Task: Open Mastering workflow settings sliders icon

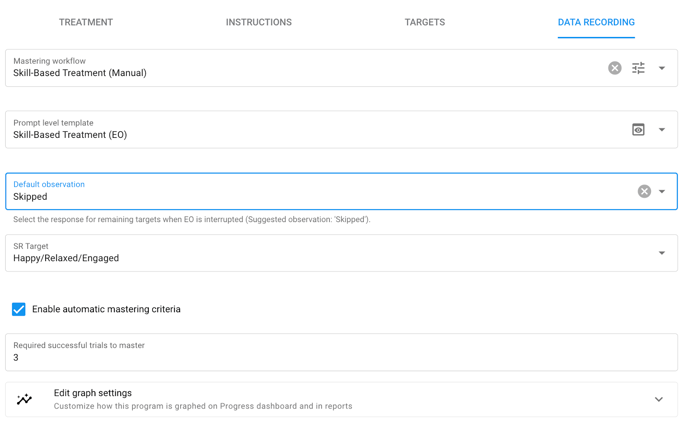Action: click(638, 68)
